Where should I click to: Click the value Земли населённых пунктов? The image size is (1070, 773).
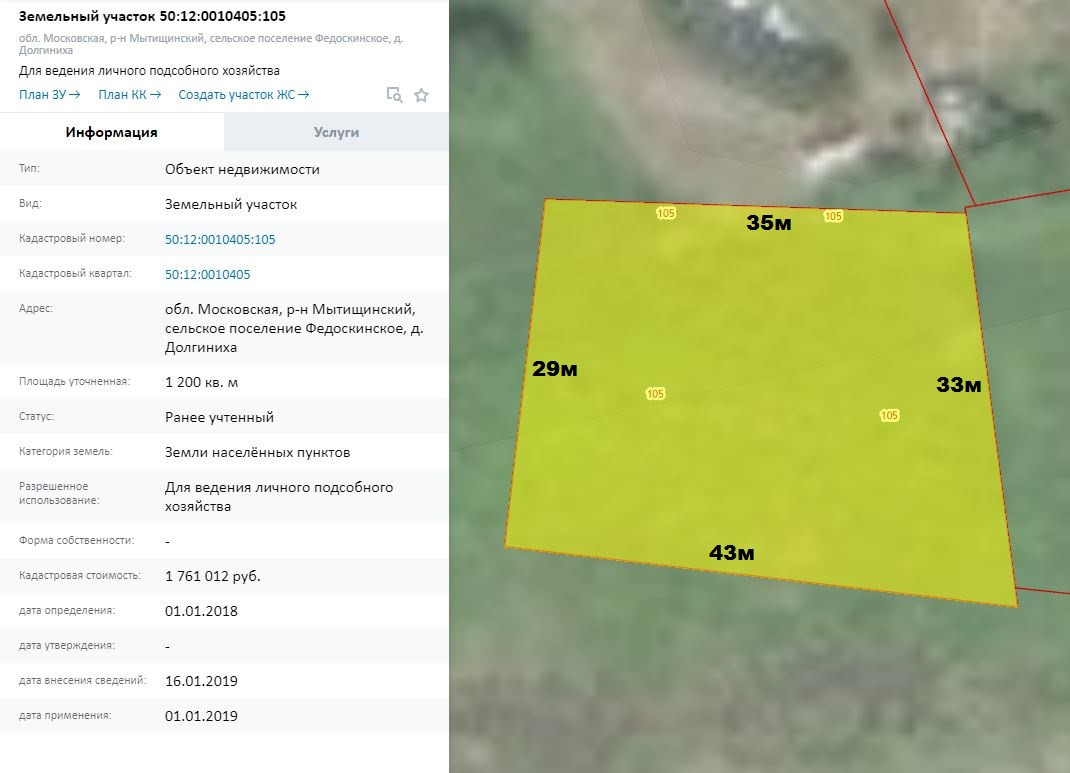(257, 452)
